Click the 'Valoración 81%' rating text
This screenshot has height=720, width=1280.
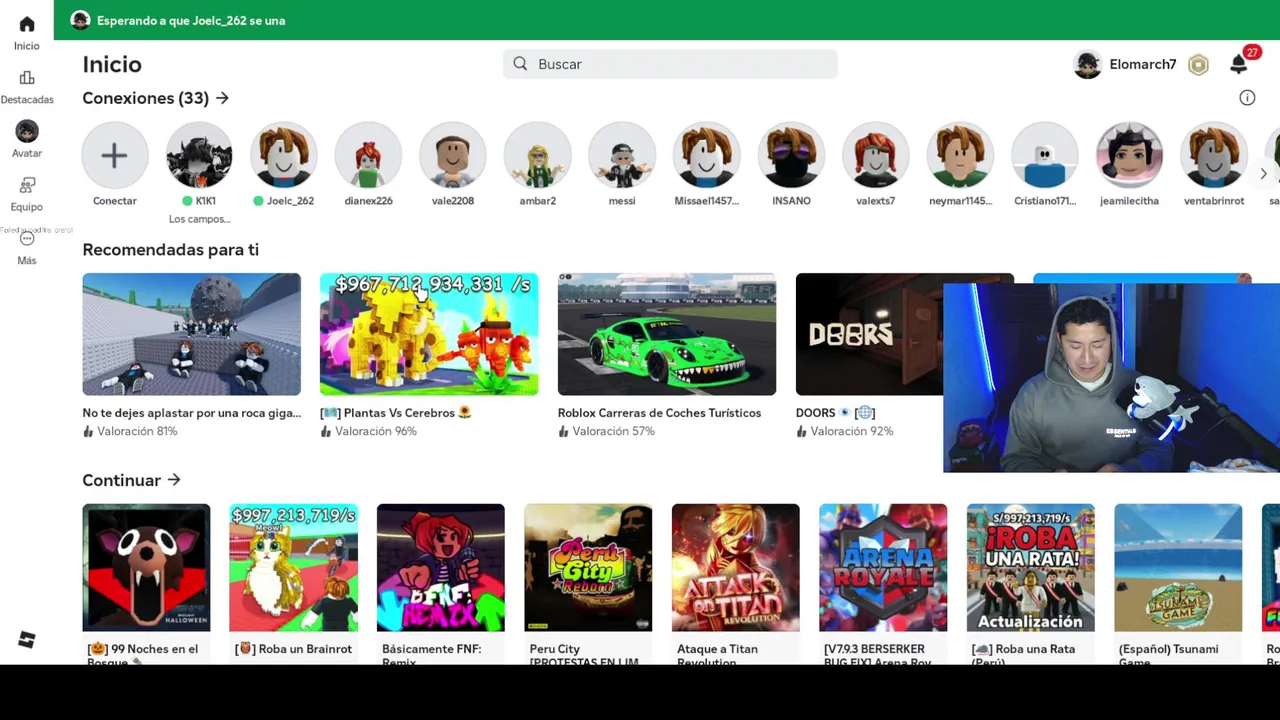(x=137, y=431)
